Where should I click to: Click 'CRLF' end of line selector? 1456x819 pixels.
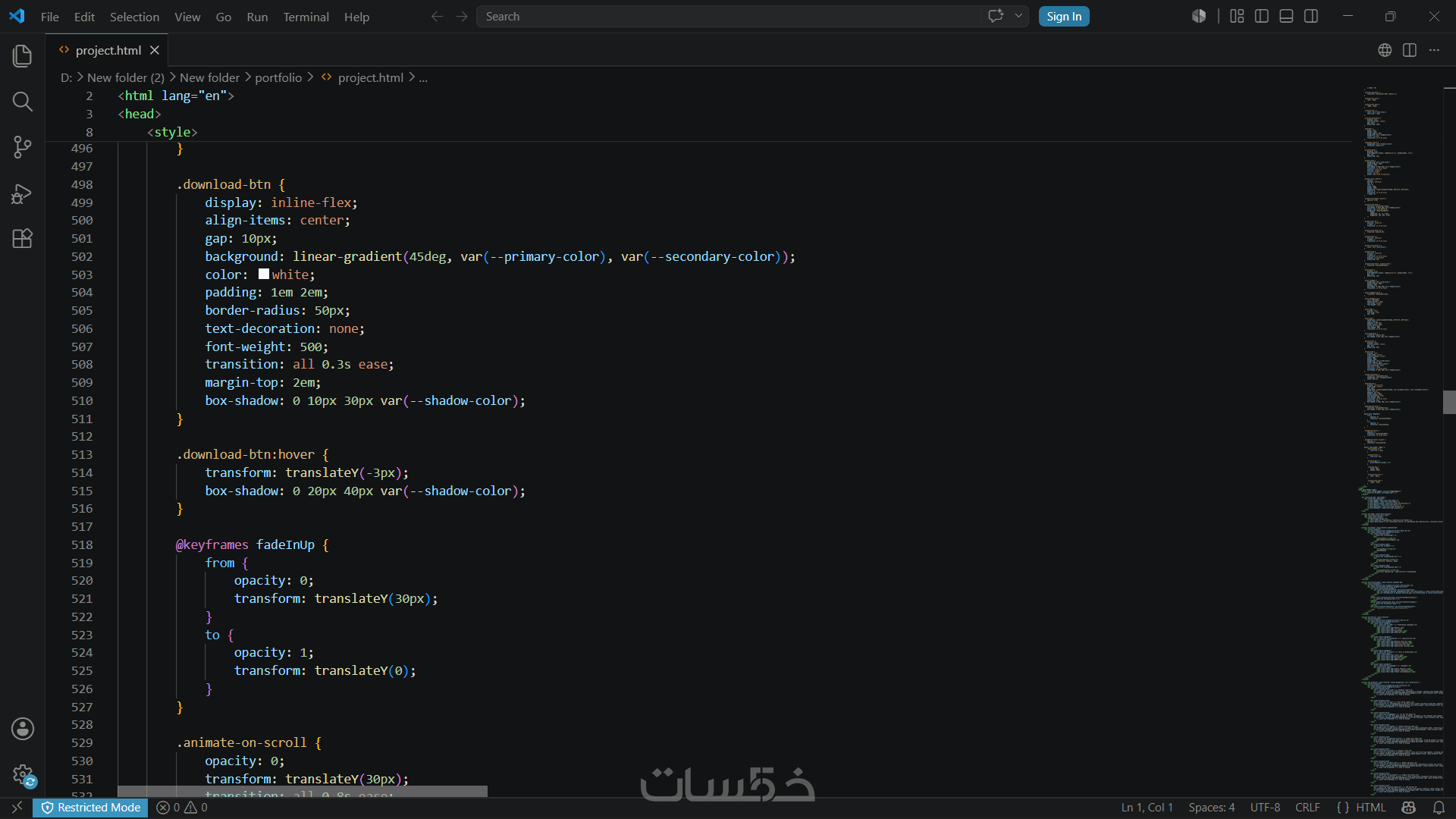(1307, 808)
